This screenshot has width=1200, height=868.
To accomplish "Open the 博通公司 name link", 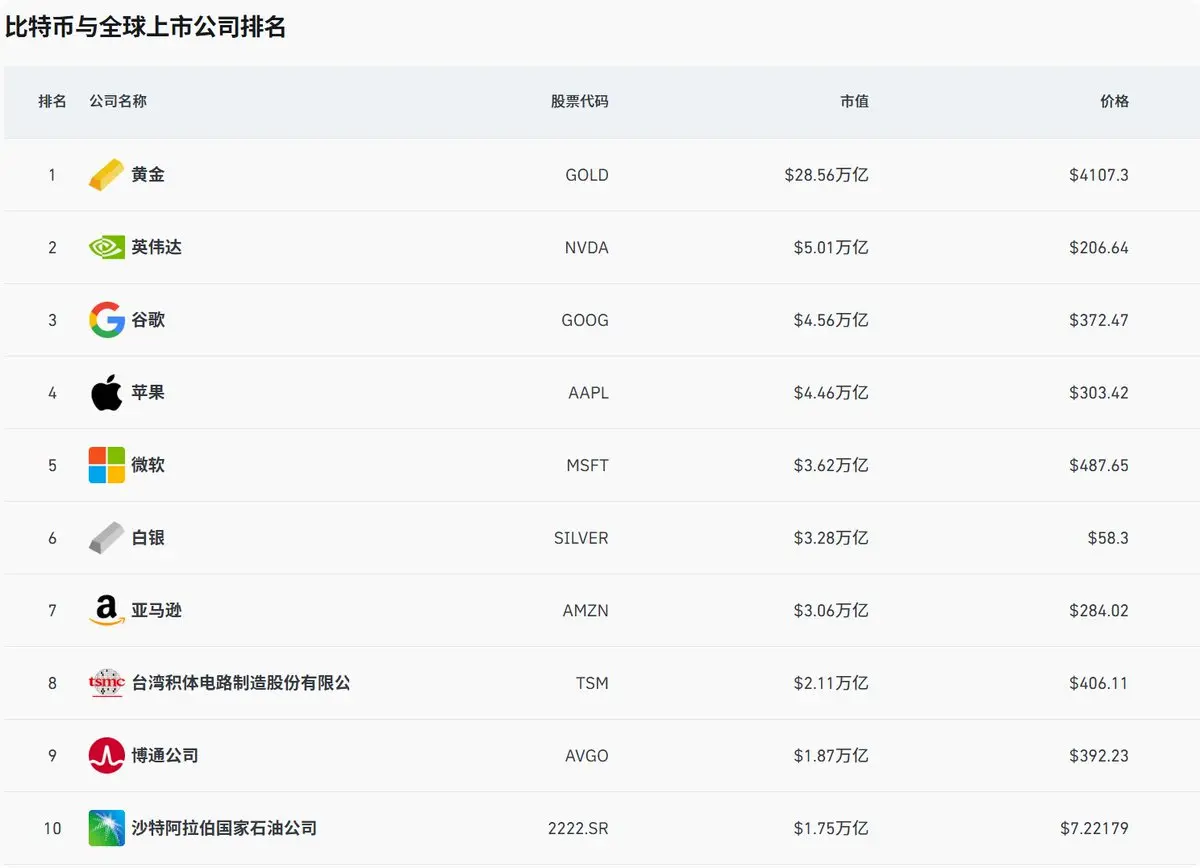I will tap(165, 755).
